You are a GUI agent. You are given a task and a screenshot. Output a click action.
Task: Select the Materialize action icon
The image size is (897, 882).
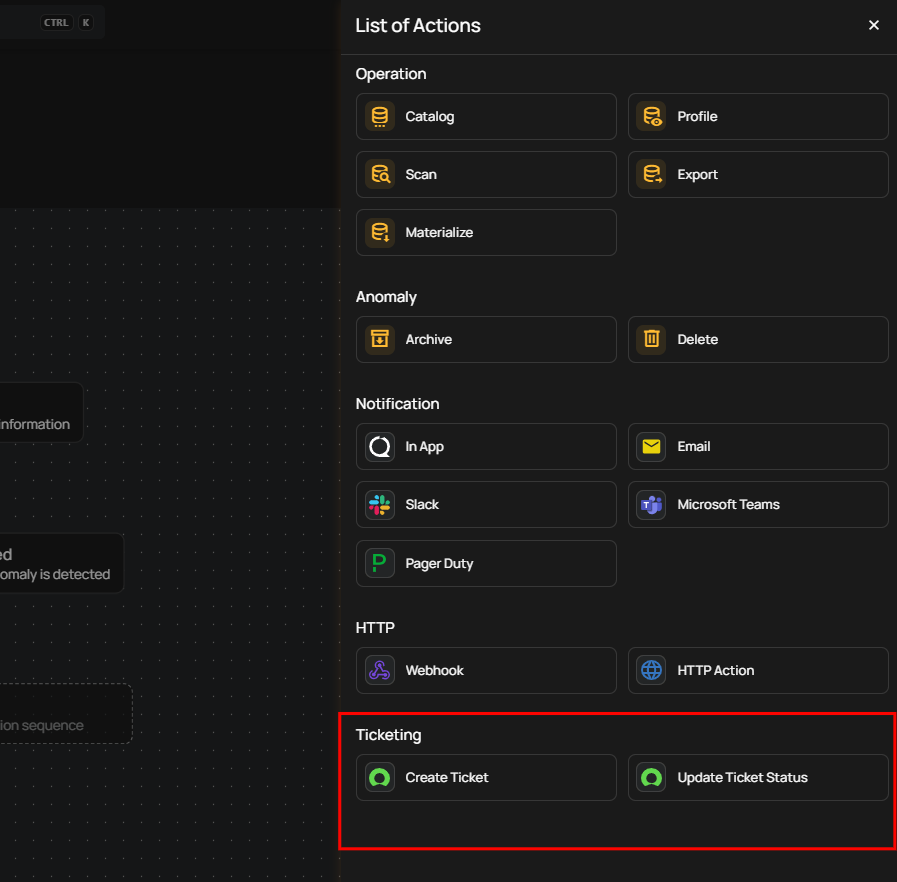(x=380, y=233)
